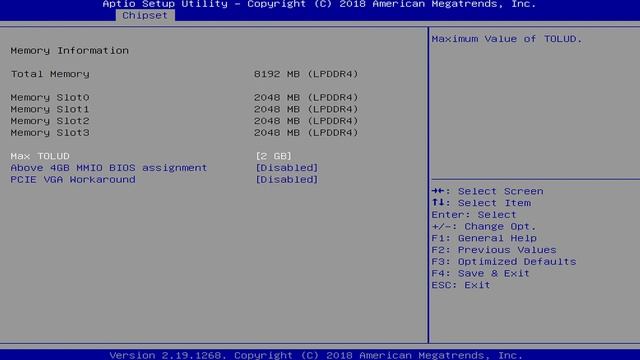Select Above 4GB MMIO BIOS assignment
Image resolution: width=640 pixels, height=360 pixels.
[x=109, y=168]
